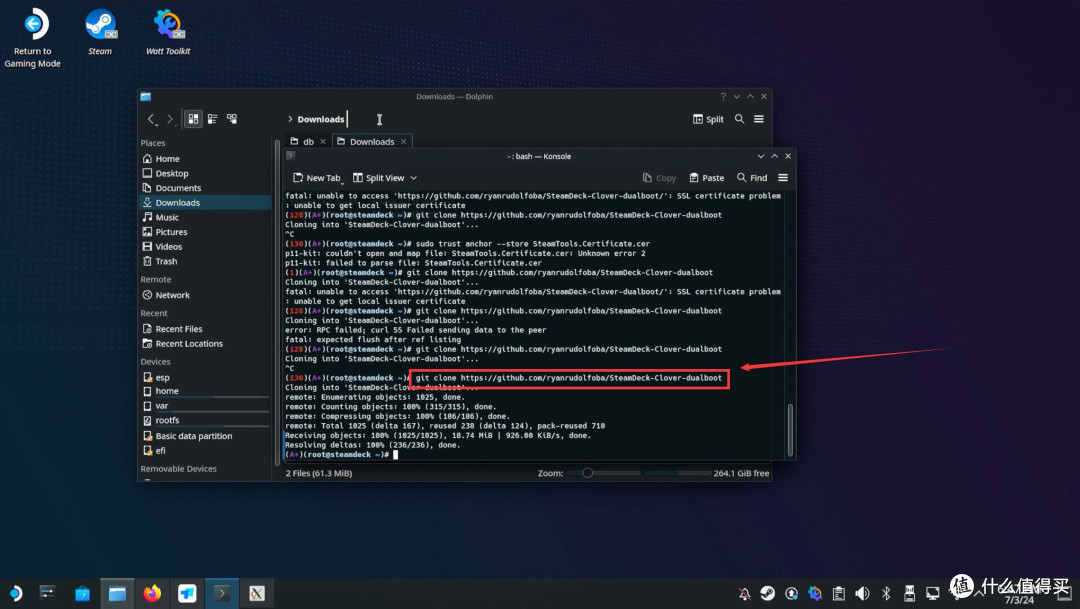Open the application launcher on taskbar

coord(15,593)
